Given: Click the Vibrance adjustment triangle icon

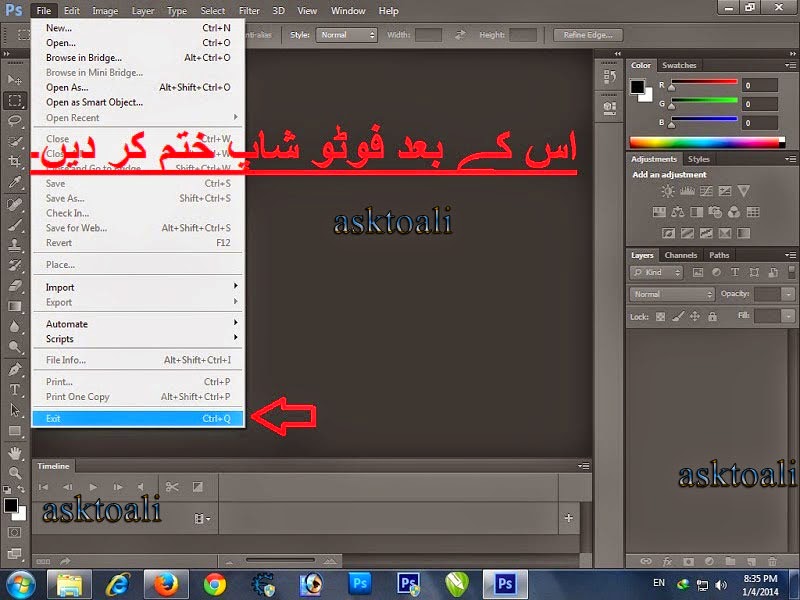Looking at the screenshot, I should [x=743, y=191].
